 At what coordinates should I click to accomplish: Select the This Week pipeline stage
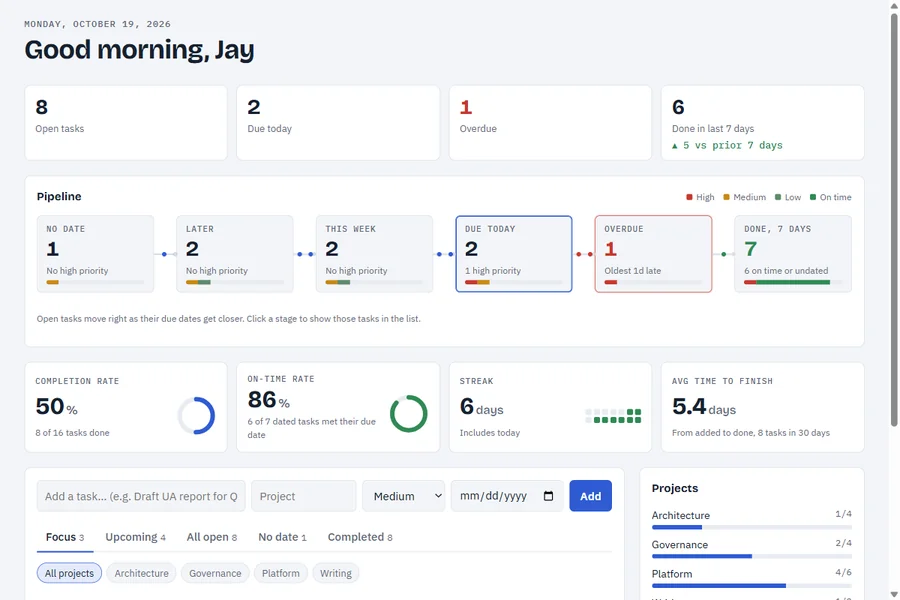(x=374, y=254)
